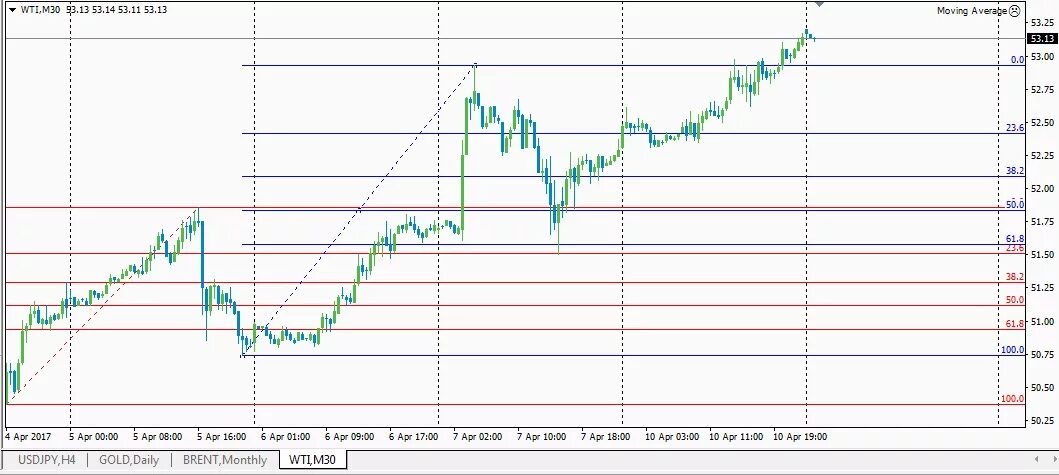Click the 53.25 price scale value

click(1042, 22)
